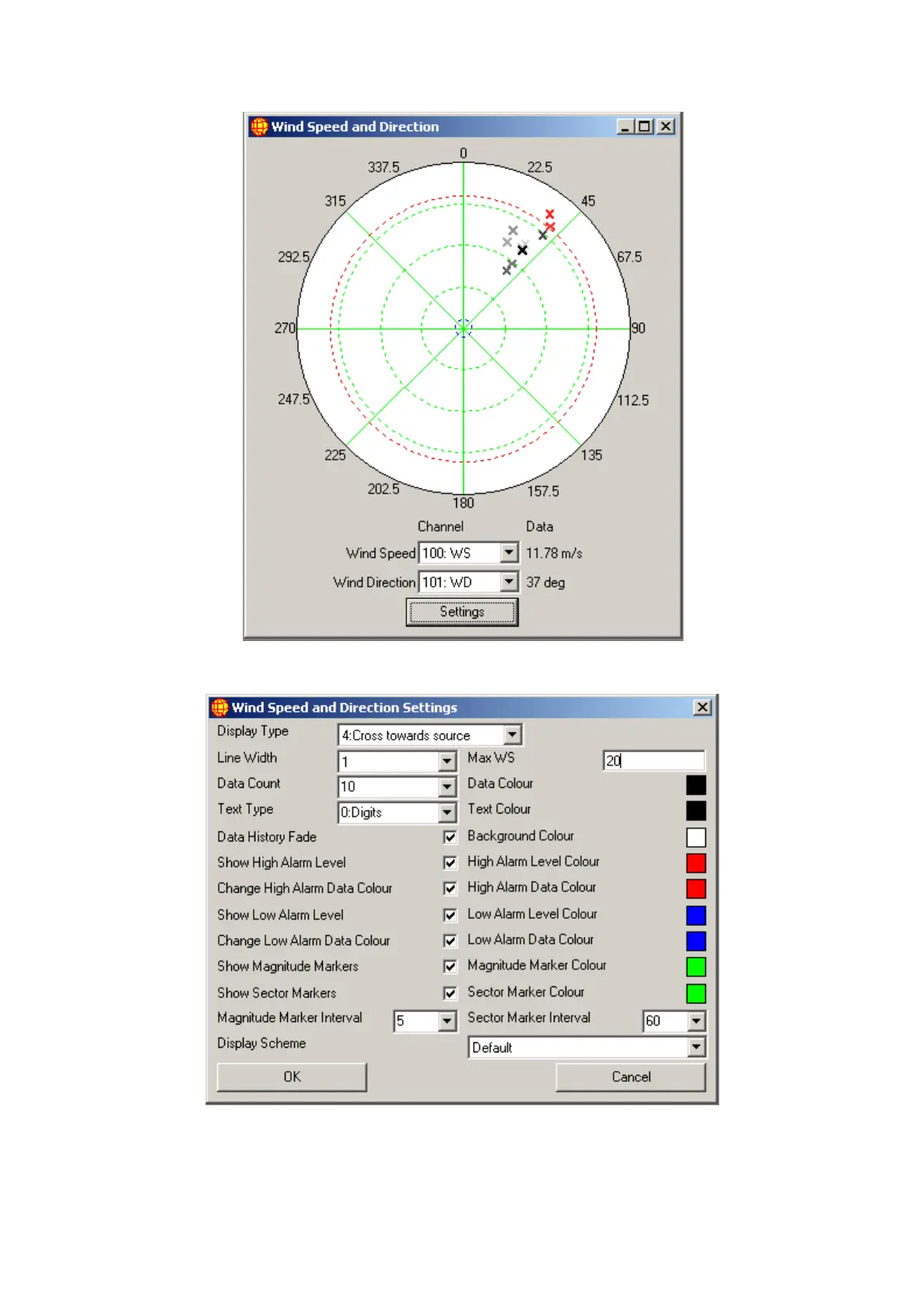Close the Settings dialog with X
Image resolution: width=924 pixels, height=1307 pixels.
702,707
